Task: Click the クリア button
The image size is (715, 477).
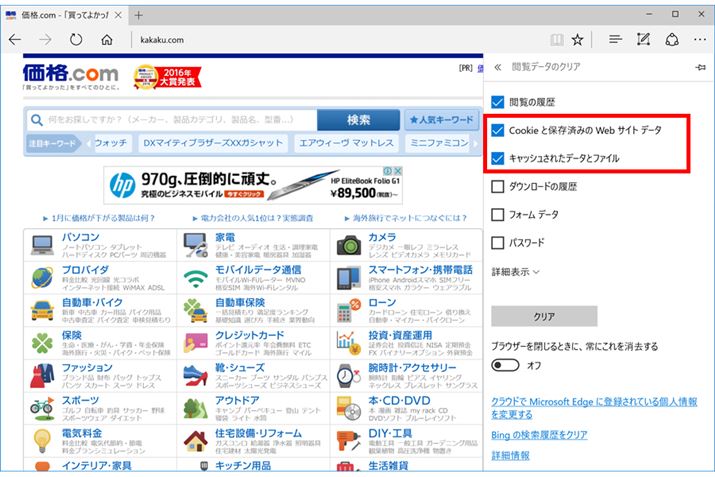Action: coord(544,316)
